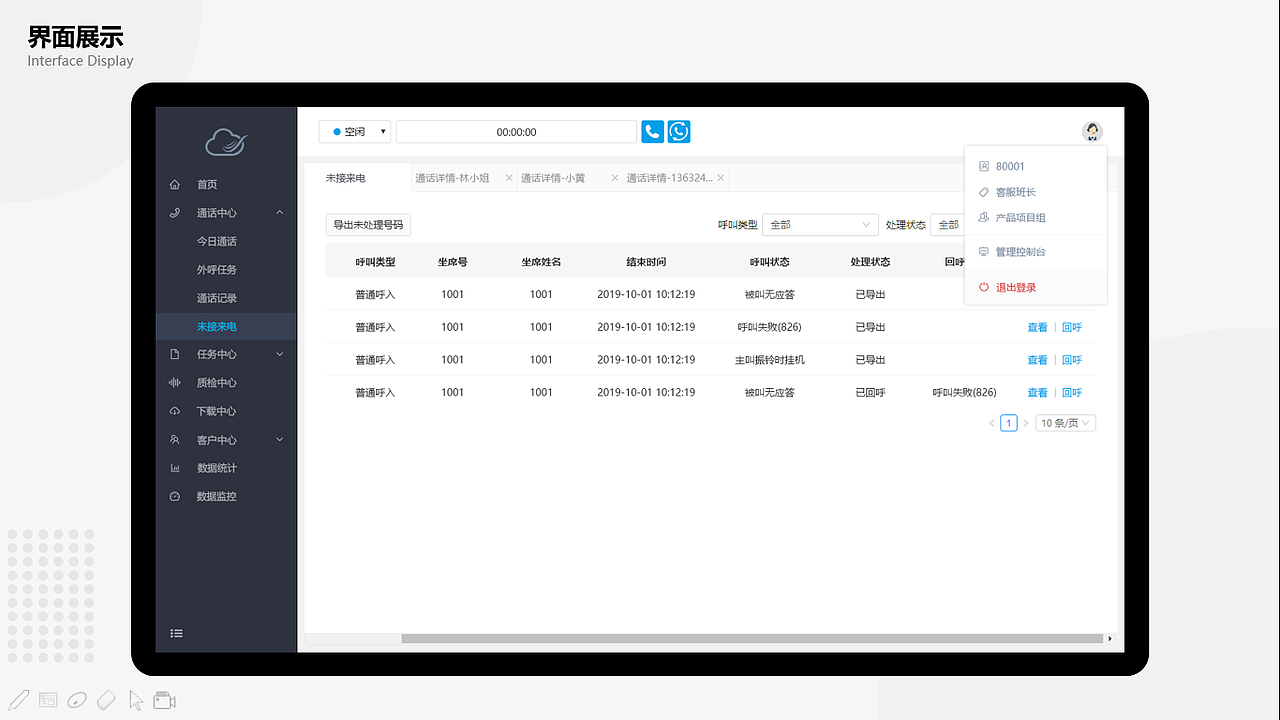Open the 10条/页 page size selector
The width and height of the screenshot is (1280, 720).
click(x=1064, y=422)
